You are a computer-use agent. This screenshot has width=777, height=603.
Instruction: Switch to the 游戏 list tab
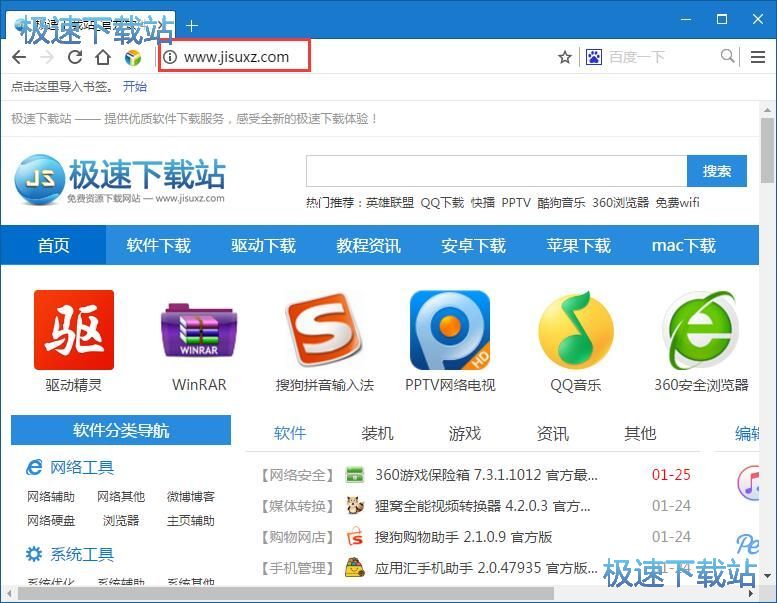pos(465,434)
